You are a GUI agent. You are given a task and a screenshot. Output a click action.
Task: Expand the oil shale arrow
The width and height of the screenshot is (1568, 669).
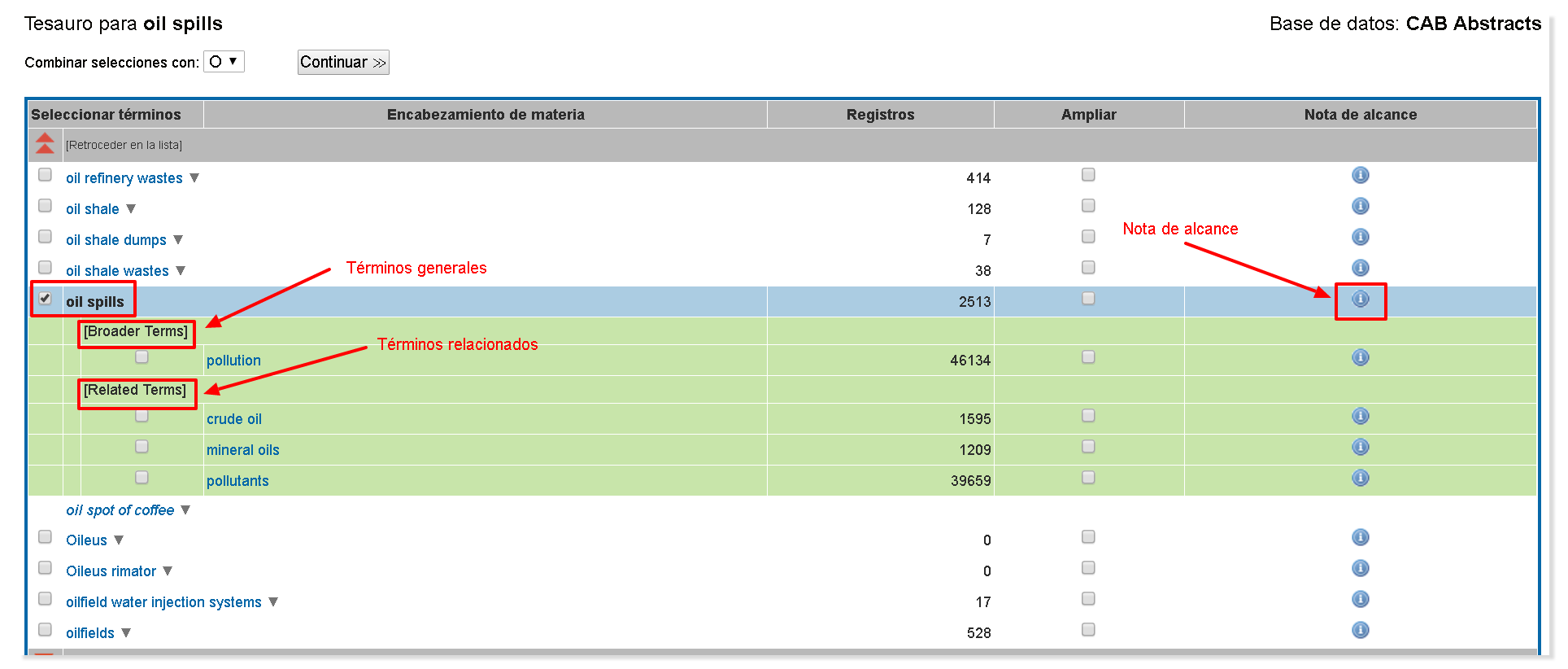pyautogui.click(x=131, y=208)
